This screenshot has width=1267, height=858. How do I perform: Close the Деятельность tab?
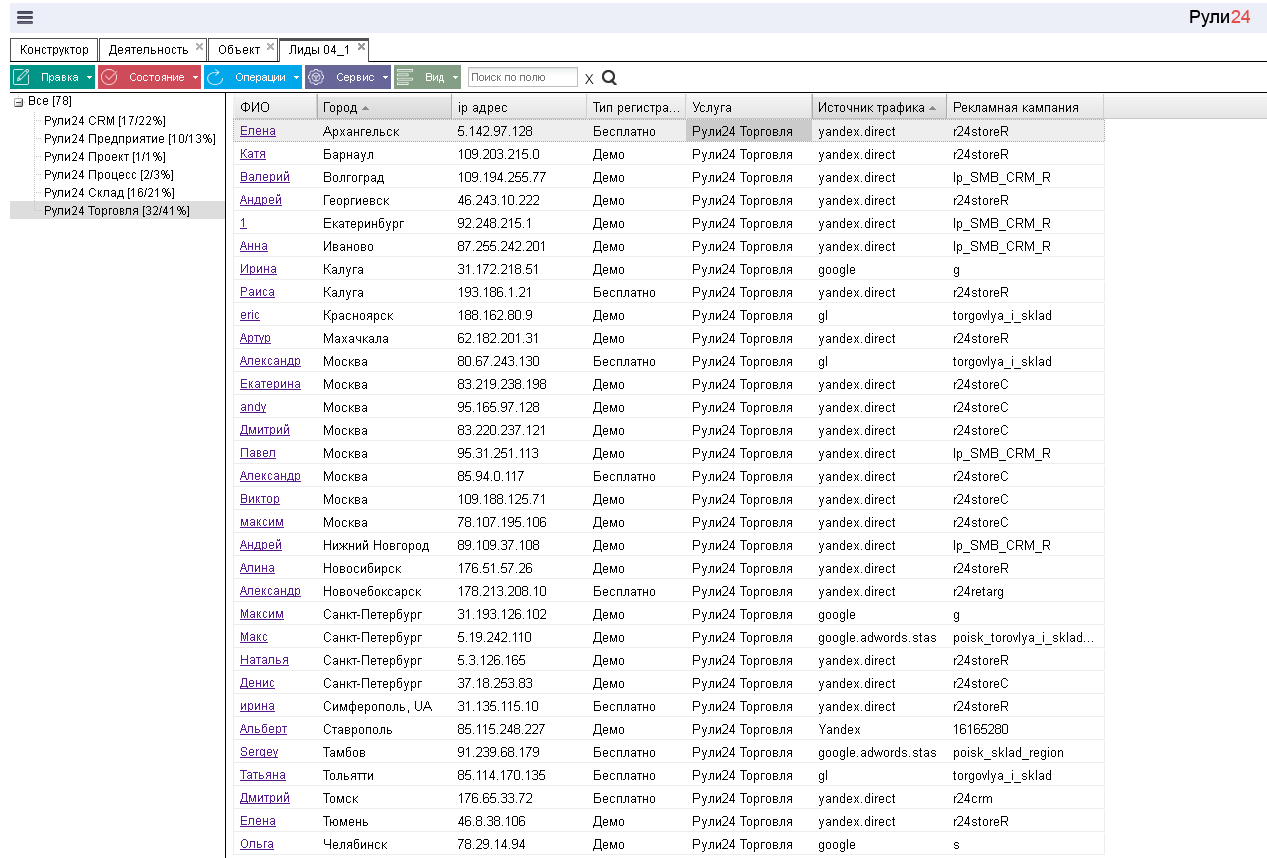tap(199, 46)
